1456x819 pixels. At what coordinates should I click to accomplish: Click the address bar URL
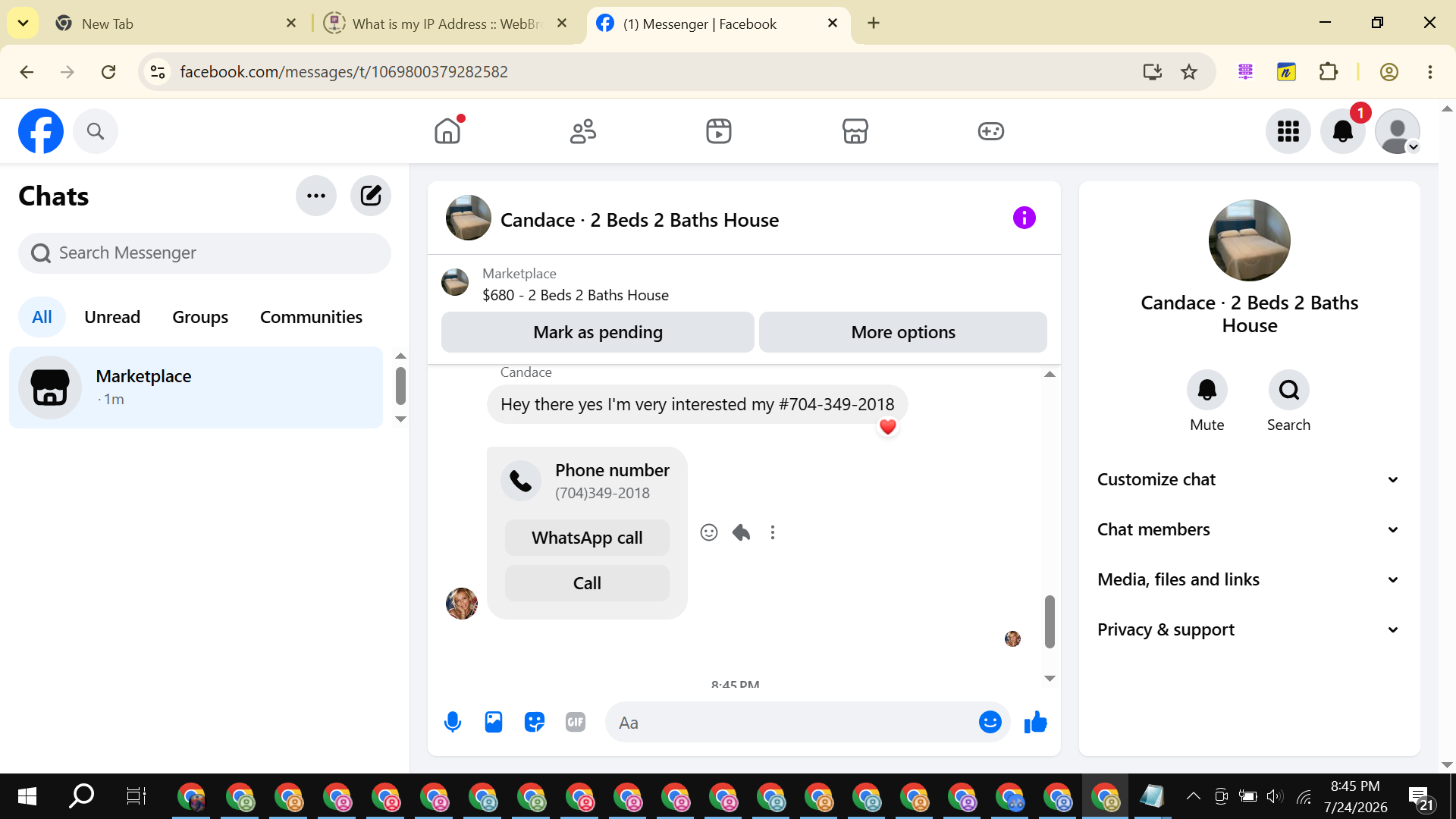(x=344, y=72)
